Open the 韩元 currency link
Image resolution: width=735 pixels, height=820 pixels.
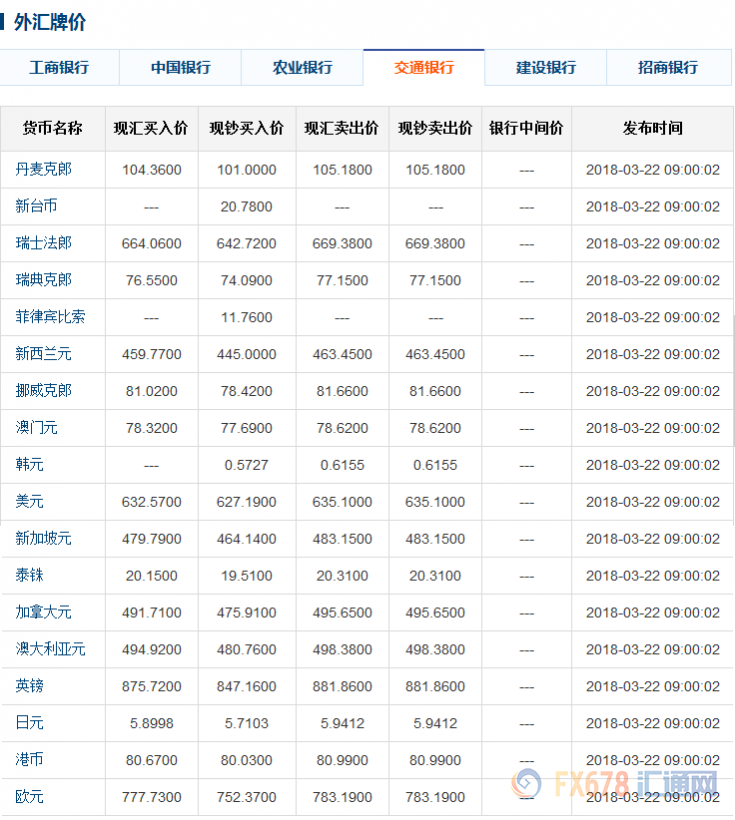(29, 464)
